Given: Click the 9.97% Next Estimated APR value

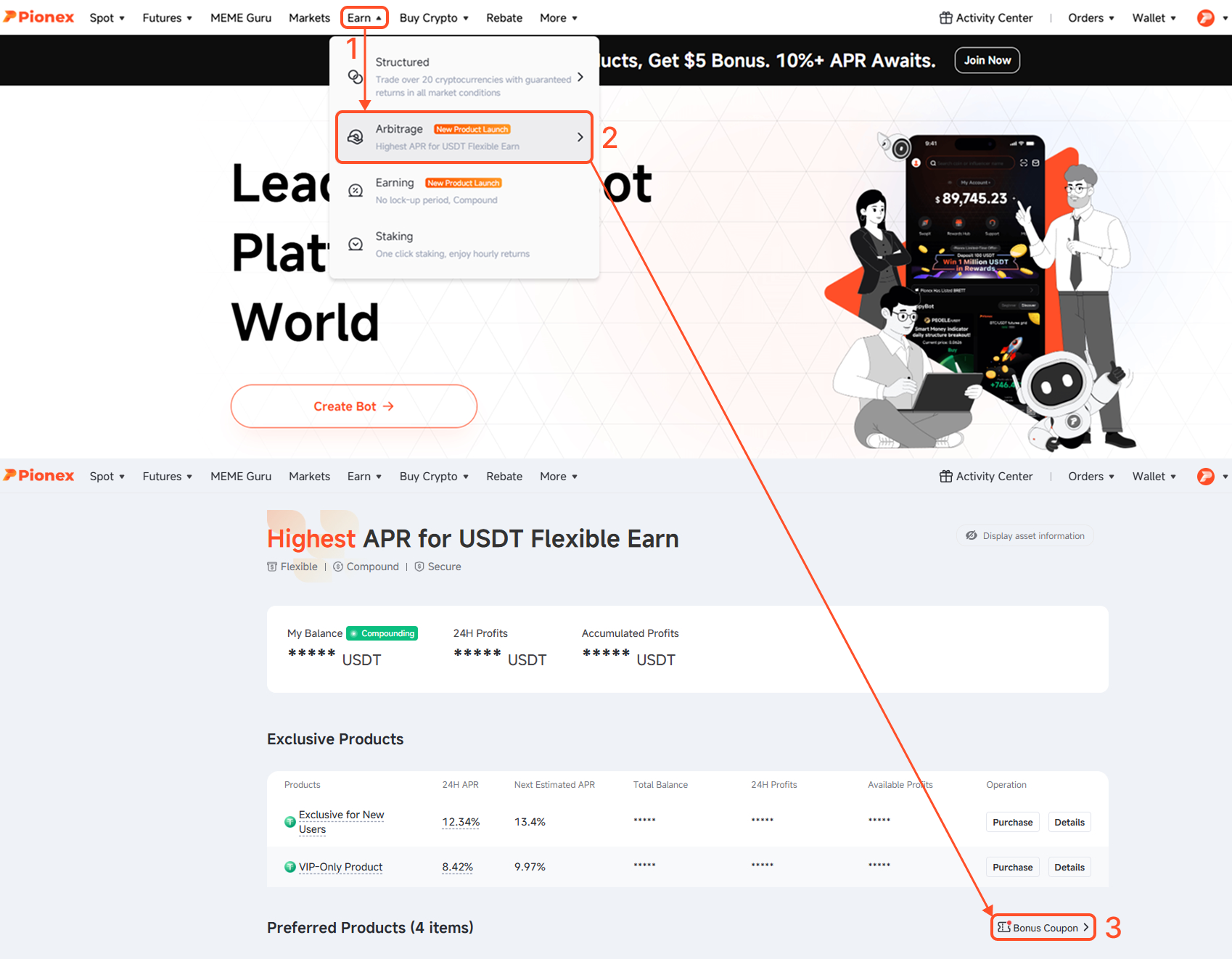Looking at the screenshot, I should (x=530, y=867).
